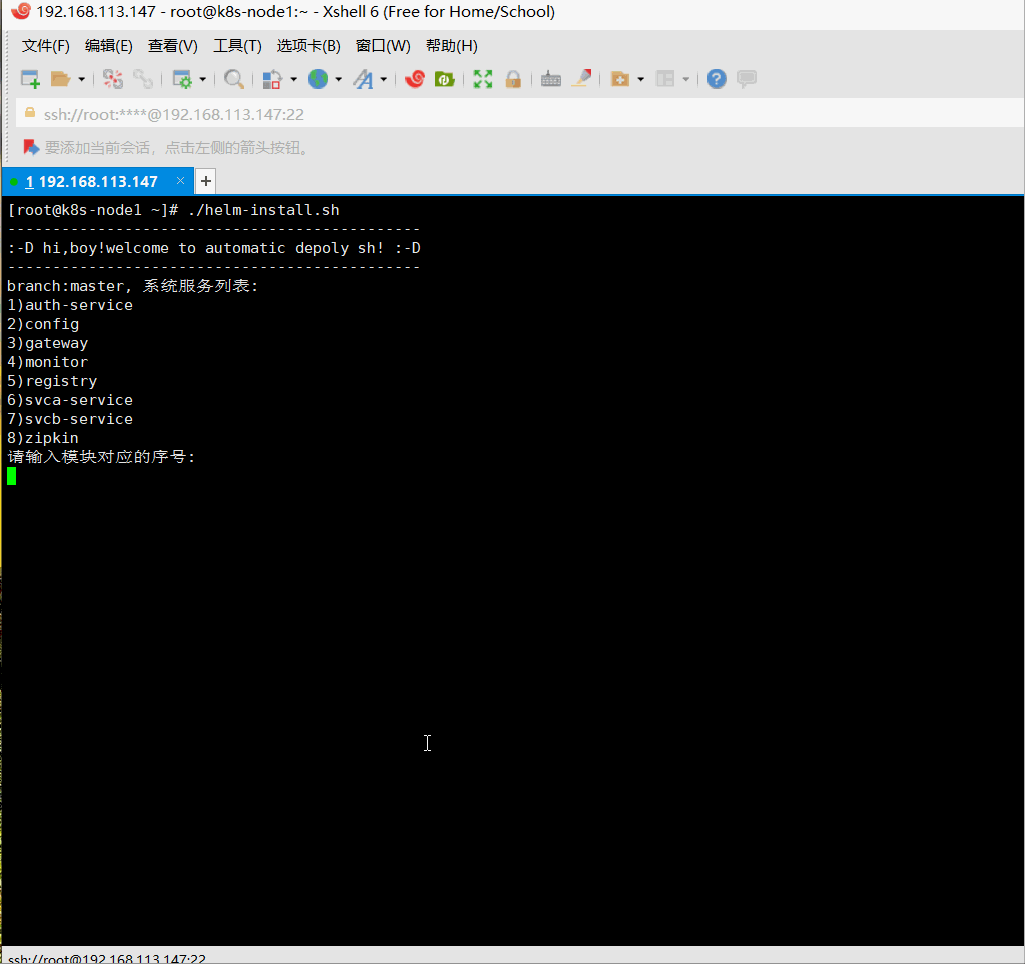
Task: Launch Xftp green file transfer icon
Action: pyautogui.click(x=445, y=79)
